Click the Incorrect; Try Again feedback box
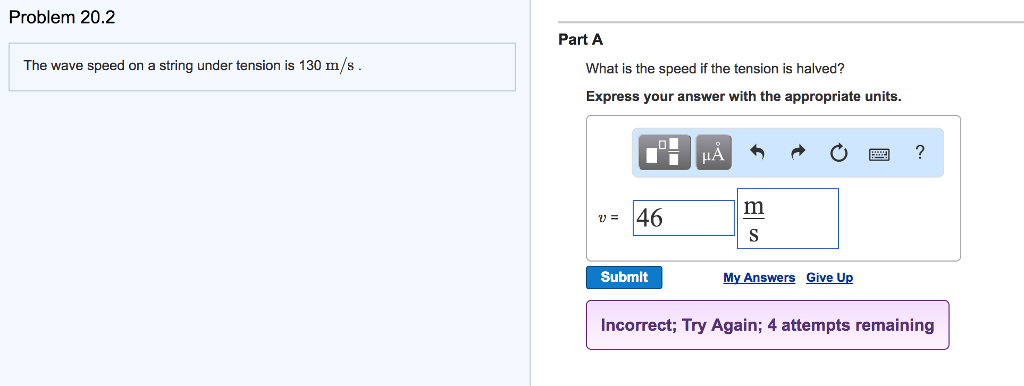 (767, 325)
